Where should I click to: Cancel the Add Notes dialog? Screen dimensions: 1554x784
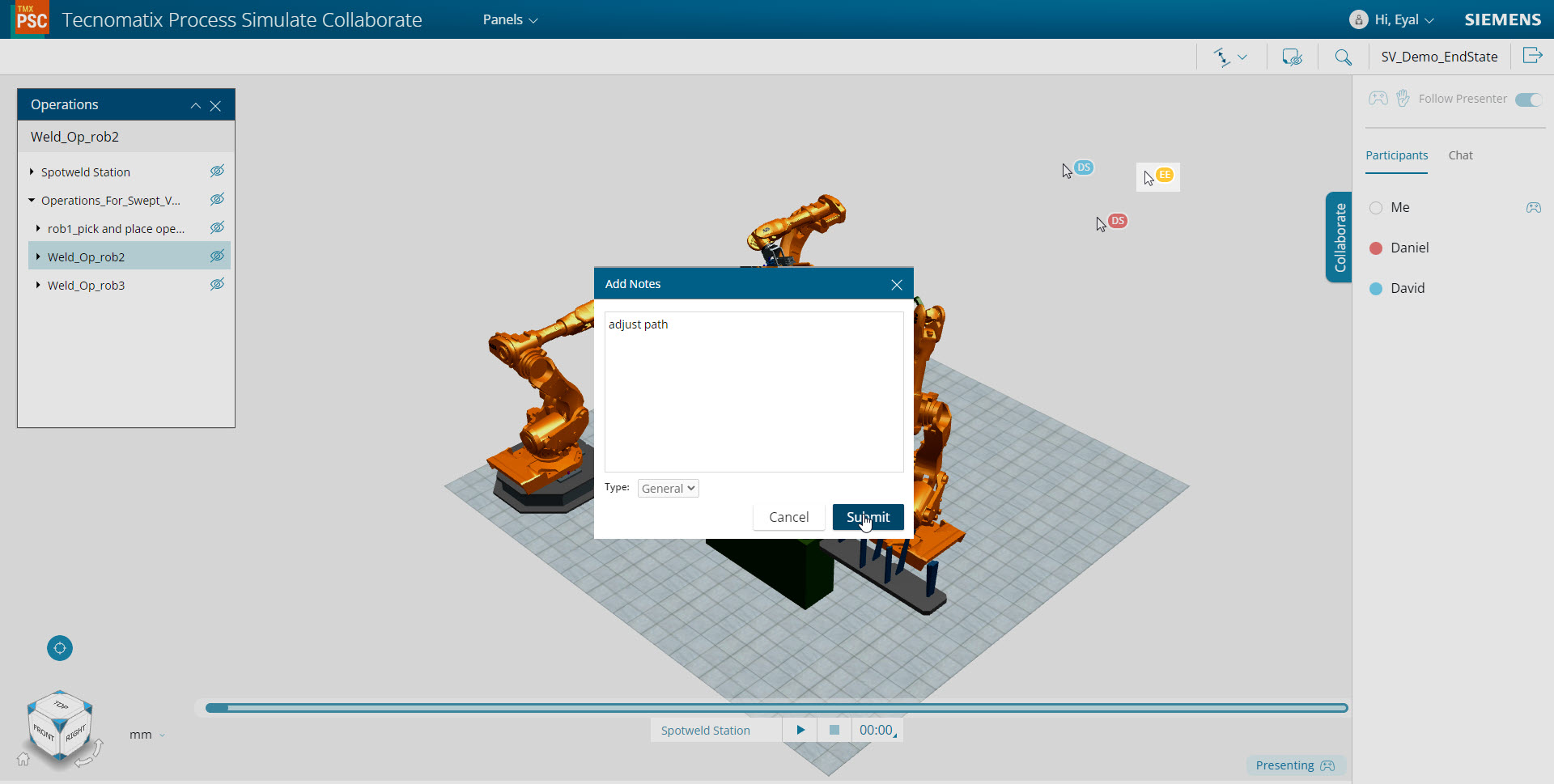[788, 517]
